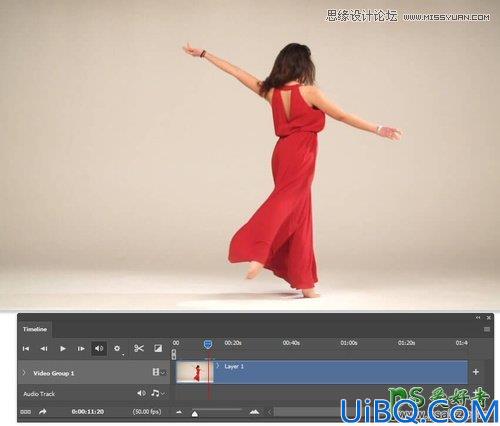
Task: Close the Timeline panel
Action: [489, 318]
